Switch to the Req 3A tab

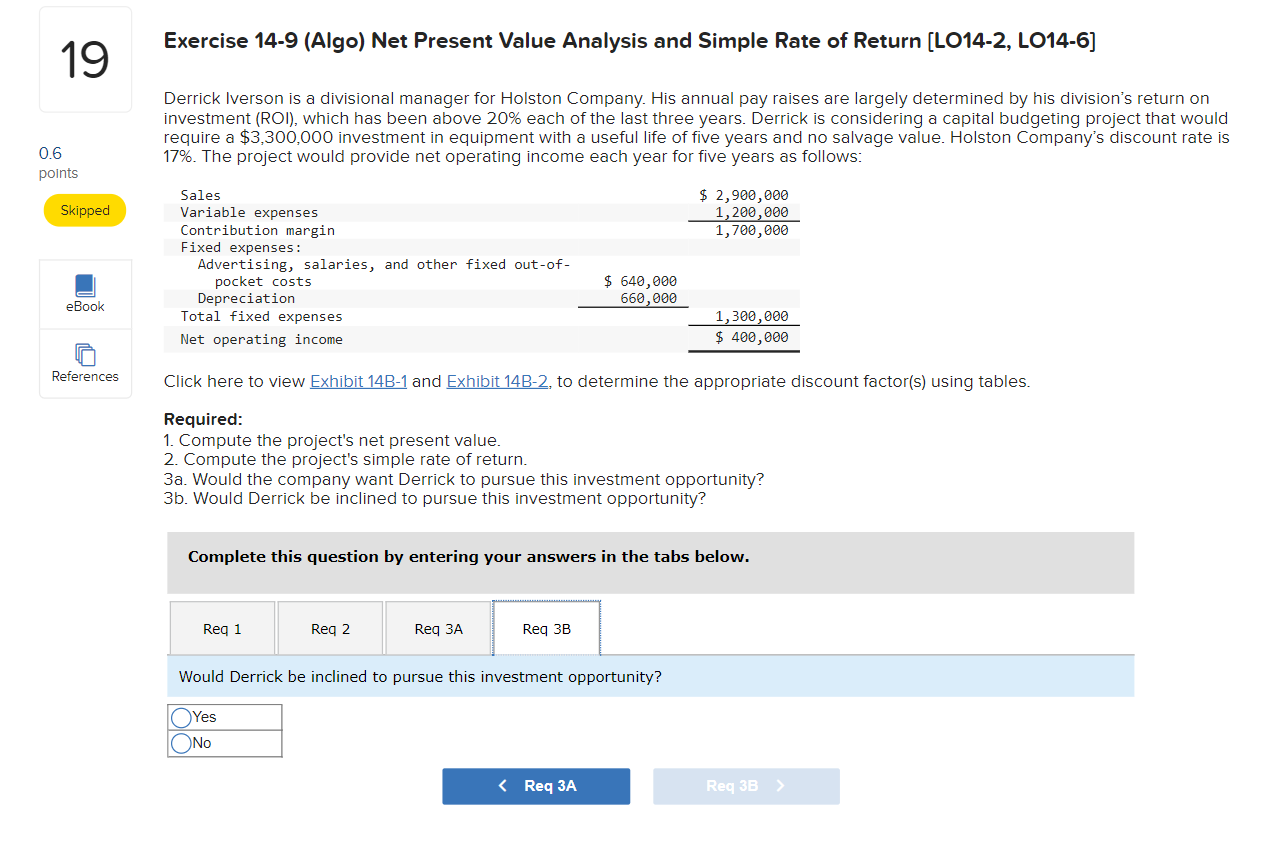point(438,629)
